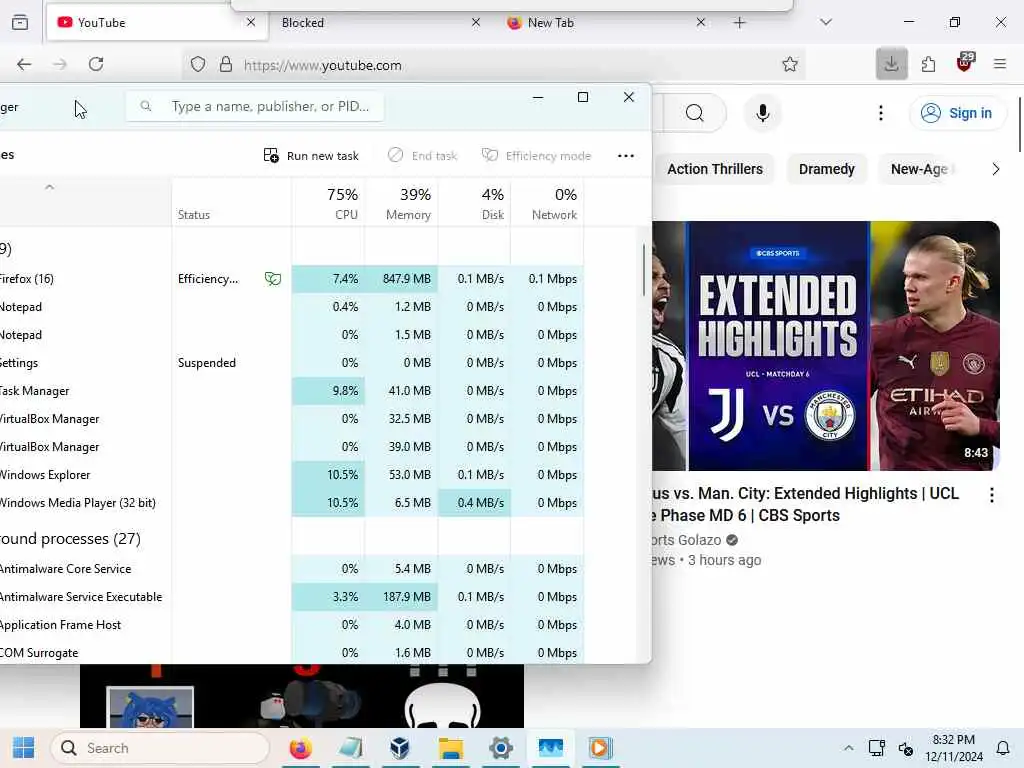Bookmark this page with the star
Viewport: 1024px width, 768px height.
point(790,64)
